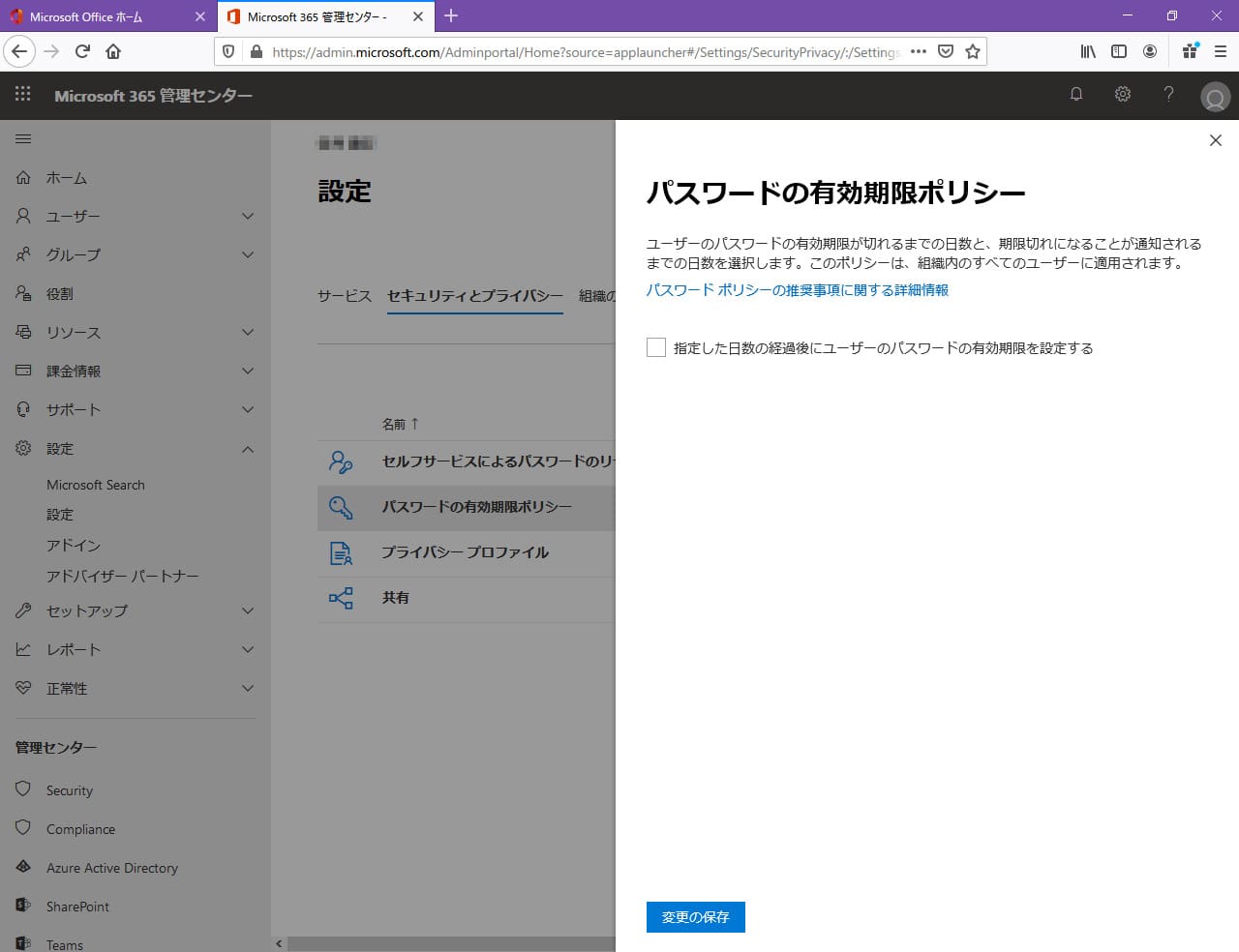This screenshot has width=1239, height=952.
Task: Click the 設定 gear icon in sidebar
Action: 23,448
